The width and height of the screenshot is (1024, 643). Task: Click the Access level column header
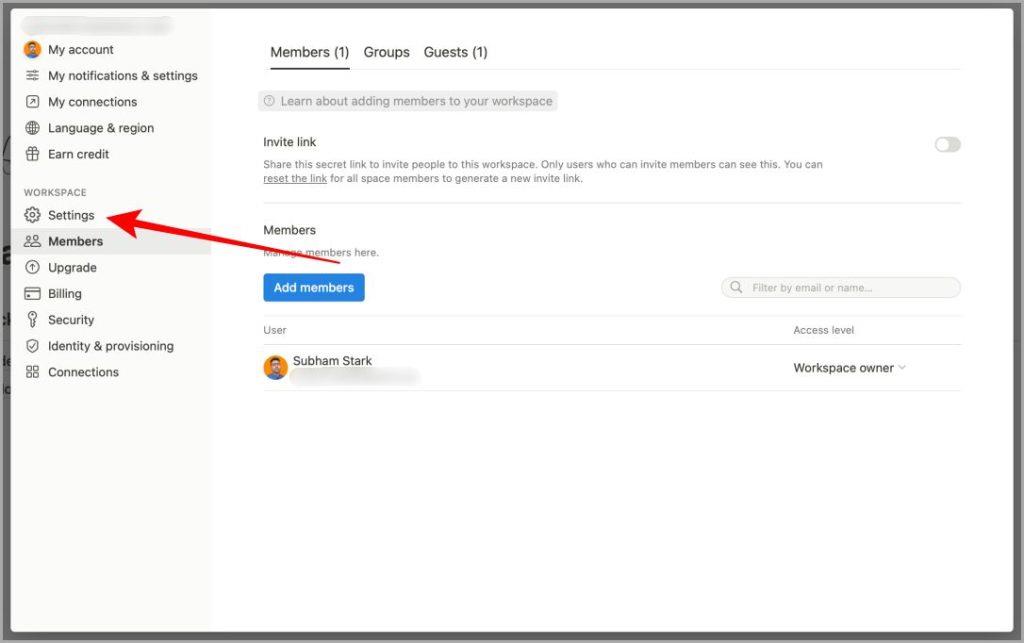(824, 330)
